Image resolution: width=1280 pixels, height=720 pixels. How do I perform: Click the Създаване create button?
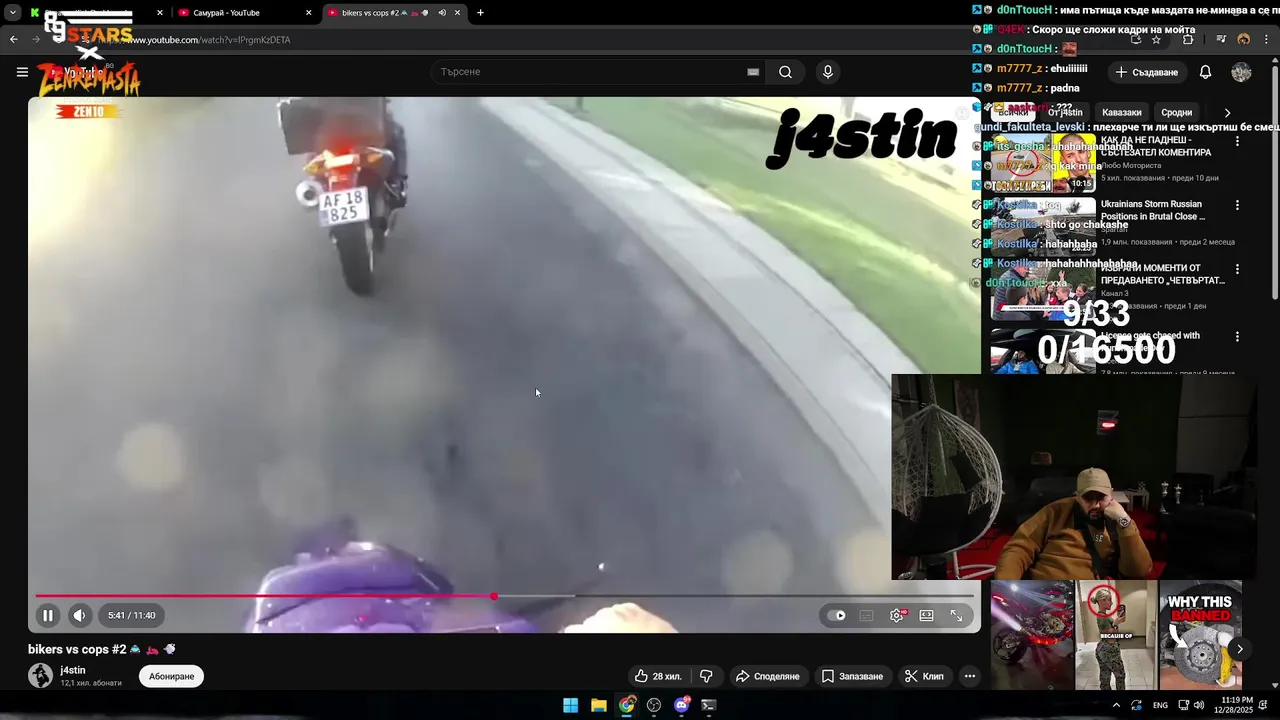pyautogui.click(x=1147, y=72)
